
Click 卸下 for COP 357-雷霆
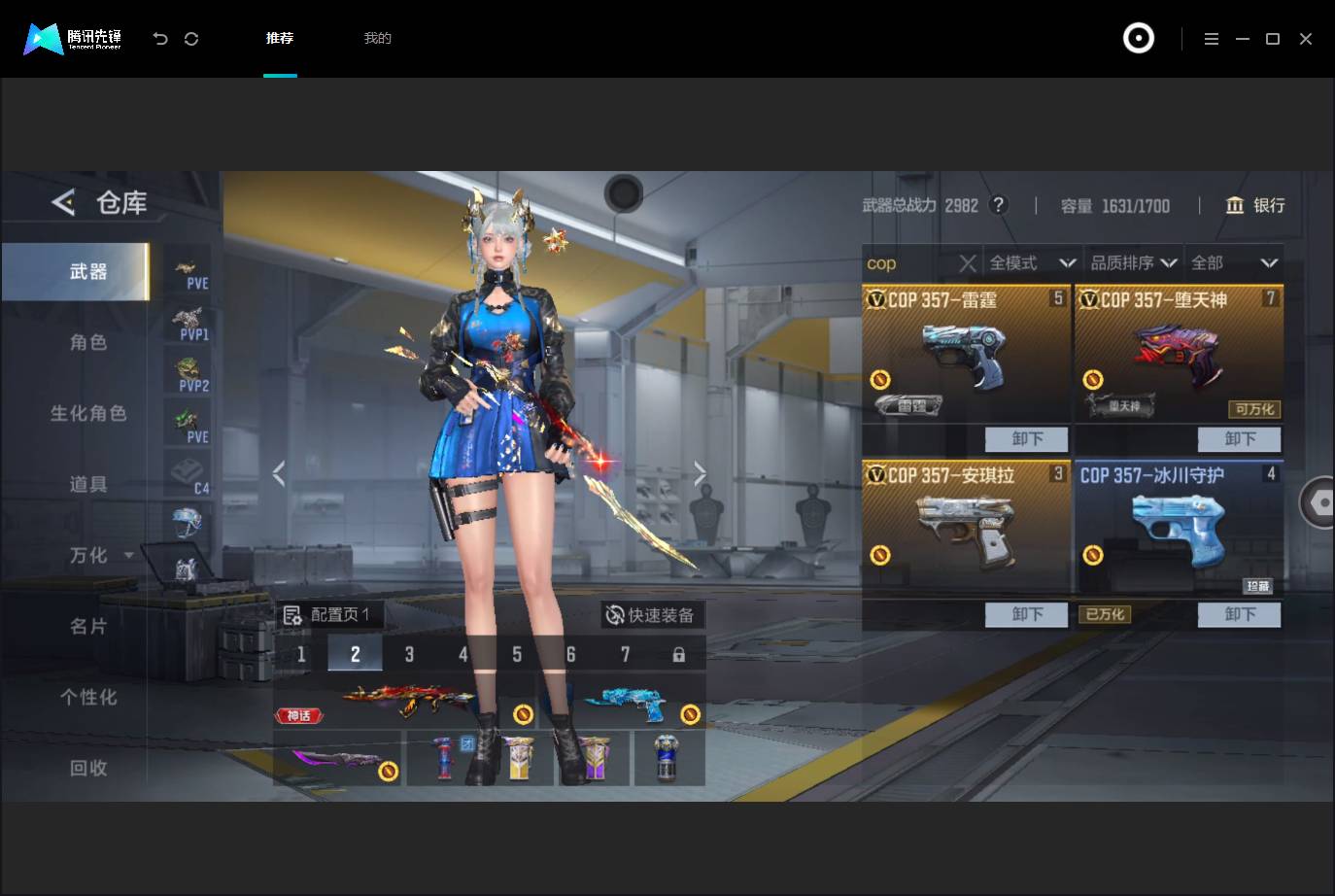[1027, 439]
